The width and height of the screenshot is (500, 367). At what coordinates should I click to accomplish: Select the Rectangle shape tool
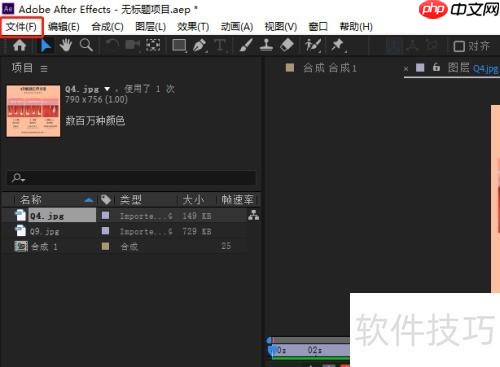179,45
